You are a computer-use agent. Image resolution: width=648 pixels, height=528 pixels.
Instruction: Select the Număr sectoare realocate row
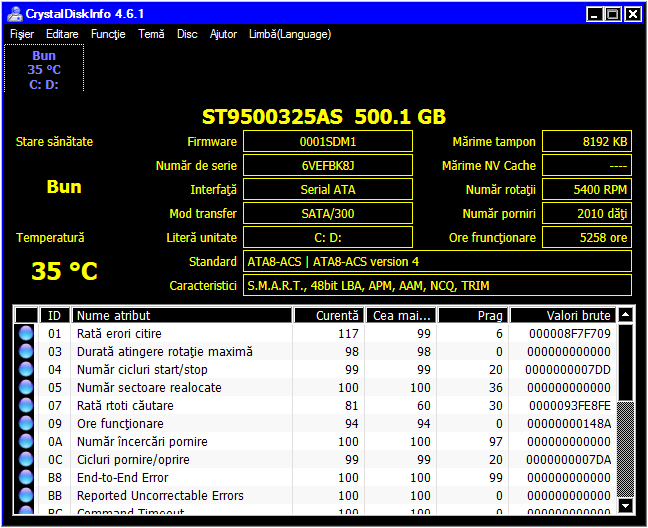click(x=315, y=387)
